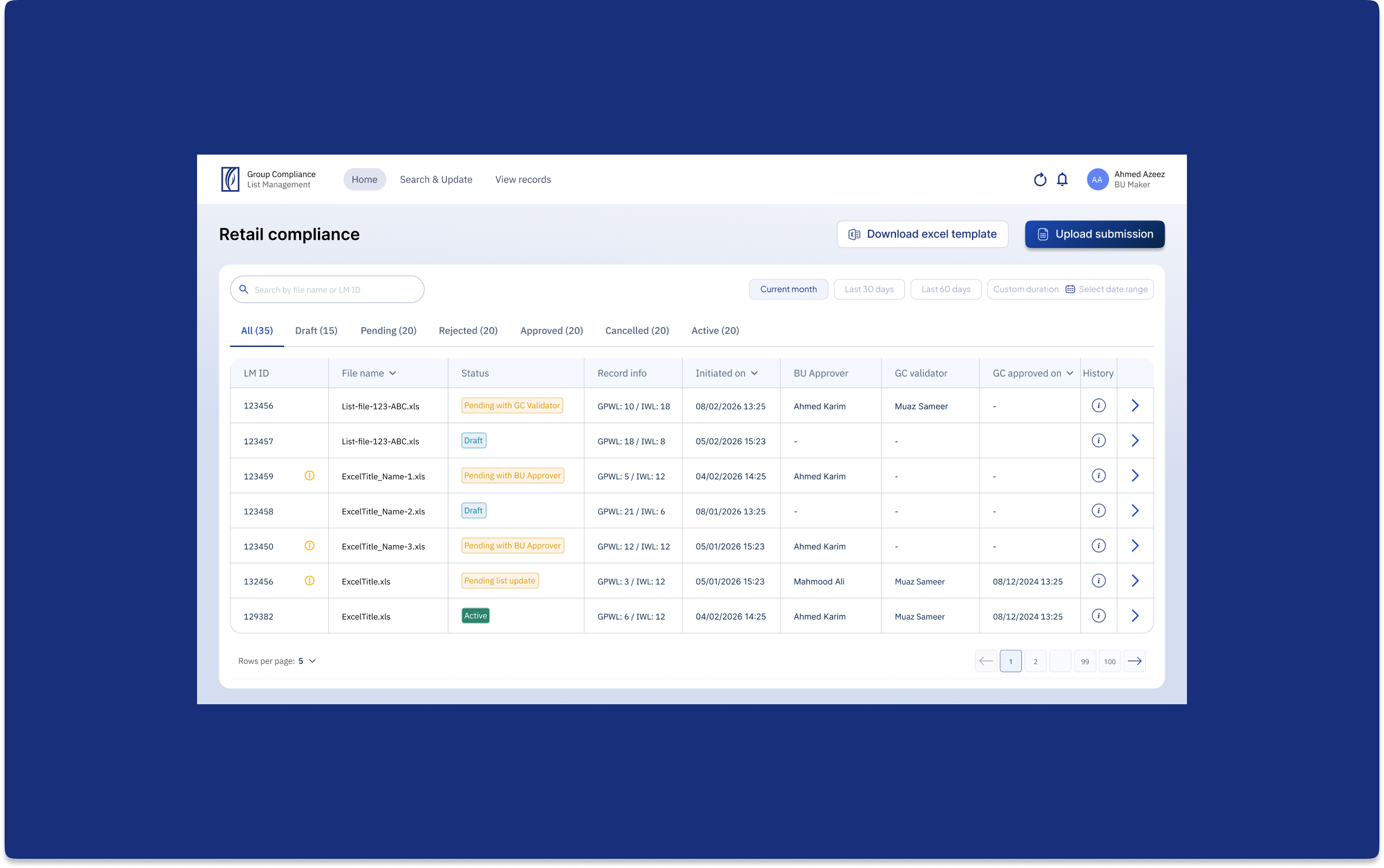
Task: Open Select date range picker
Action: coord(1106,289)
